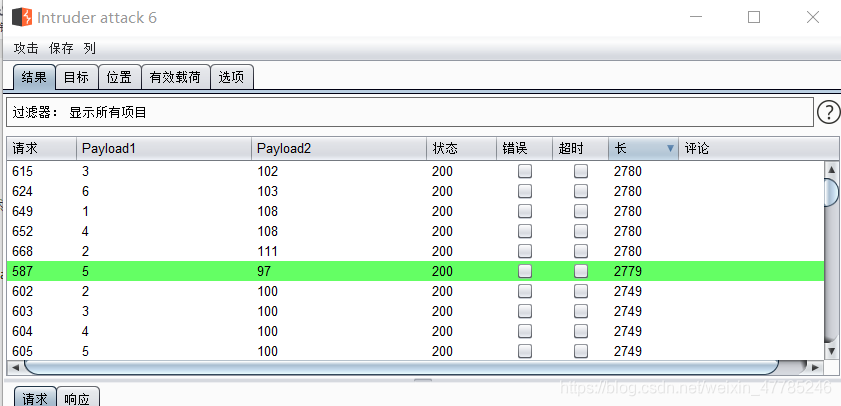
Task: Select request number 602 cell
Action: 23,291
